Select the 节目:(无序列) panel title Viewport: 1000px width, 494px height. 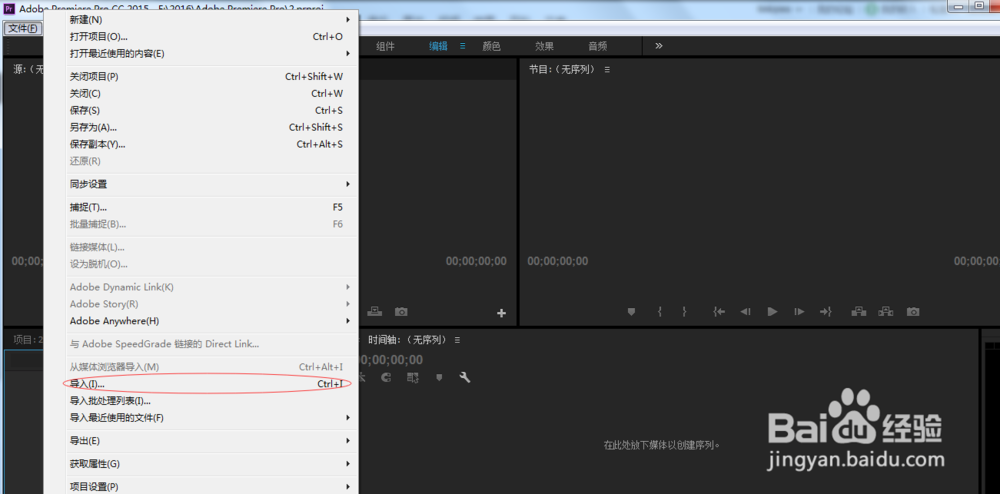(x=562, y=69)
